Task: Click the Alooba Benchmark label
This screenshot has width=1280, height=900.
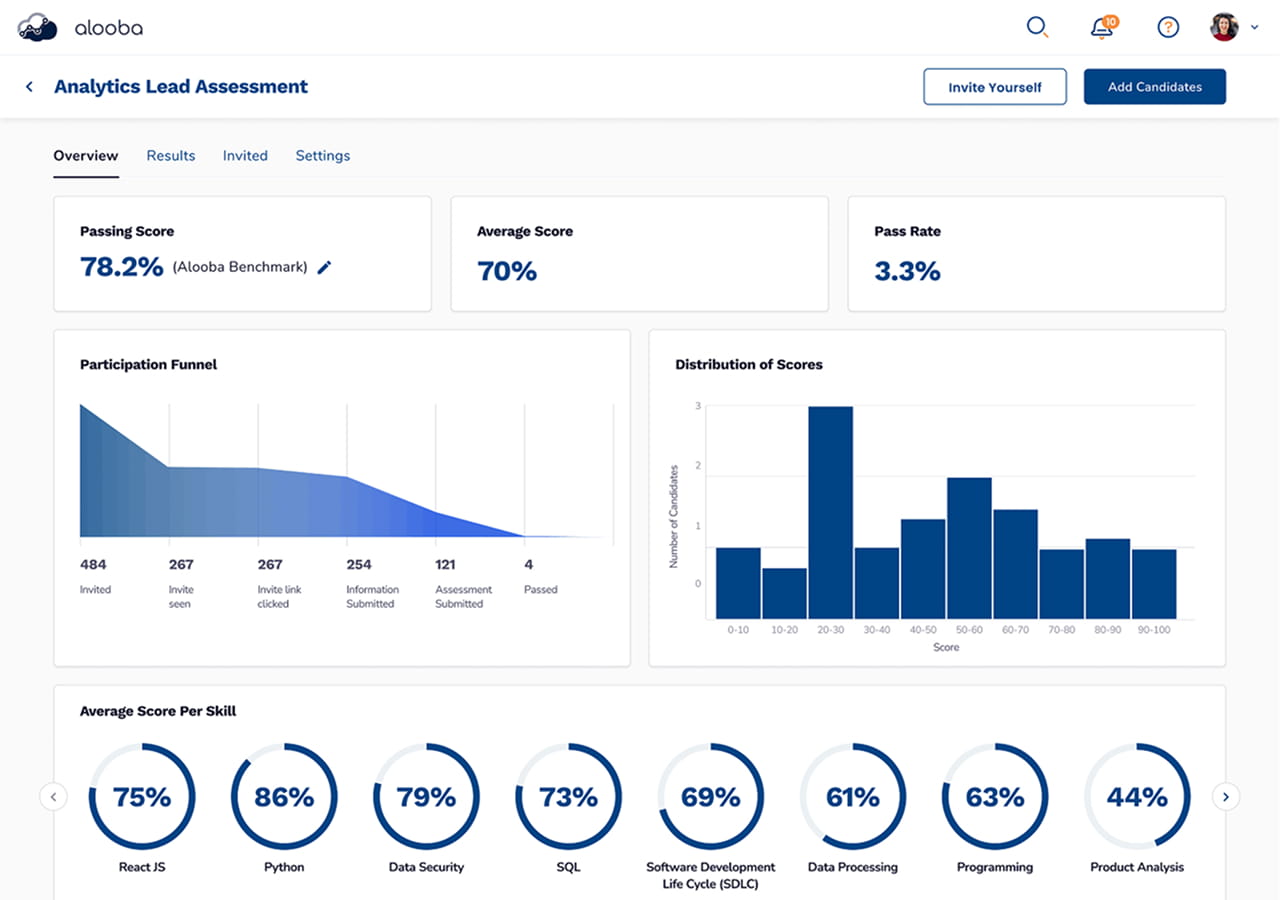Action: pos(240,267)
